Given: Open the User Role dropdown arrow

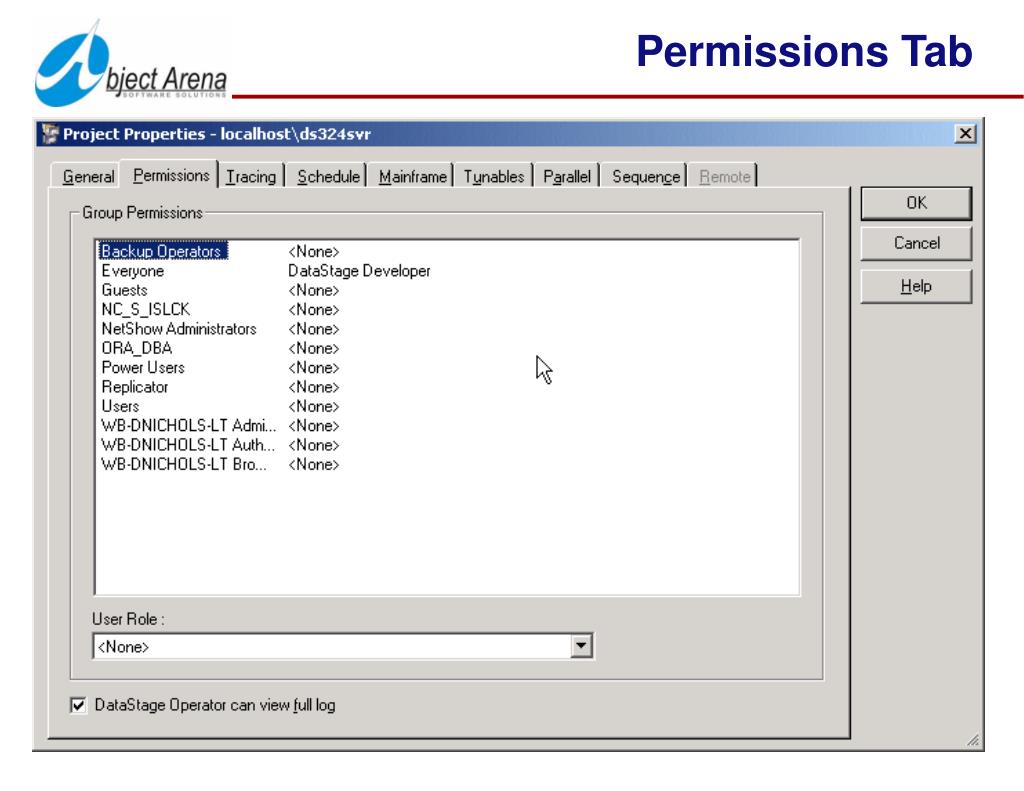Looking at the screenshot, I should (581, 647).
